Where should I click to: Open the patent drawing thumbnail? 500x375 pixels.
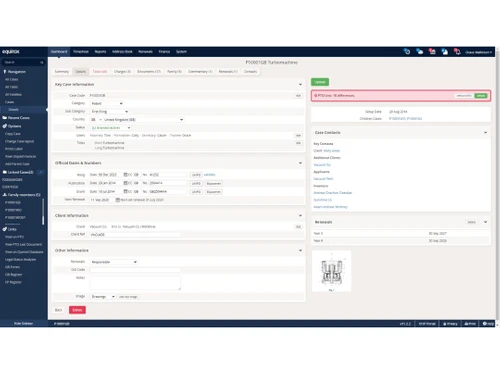click(x=331, y=272)
